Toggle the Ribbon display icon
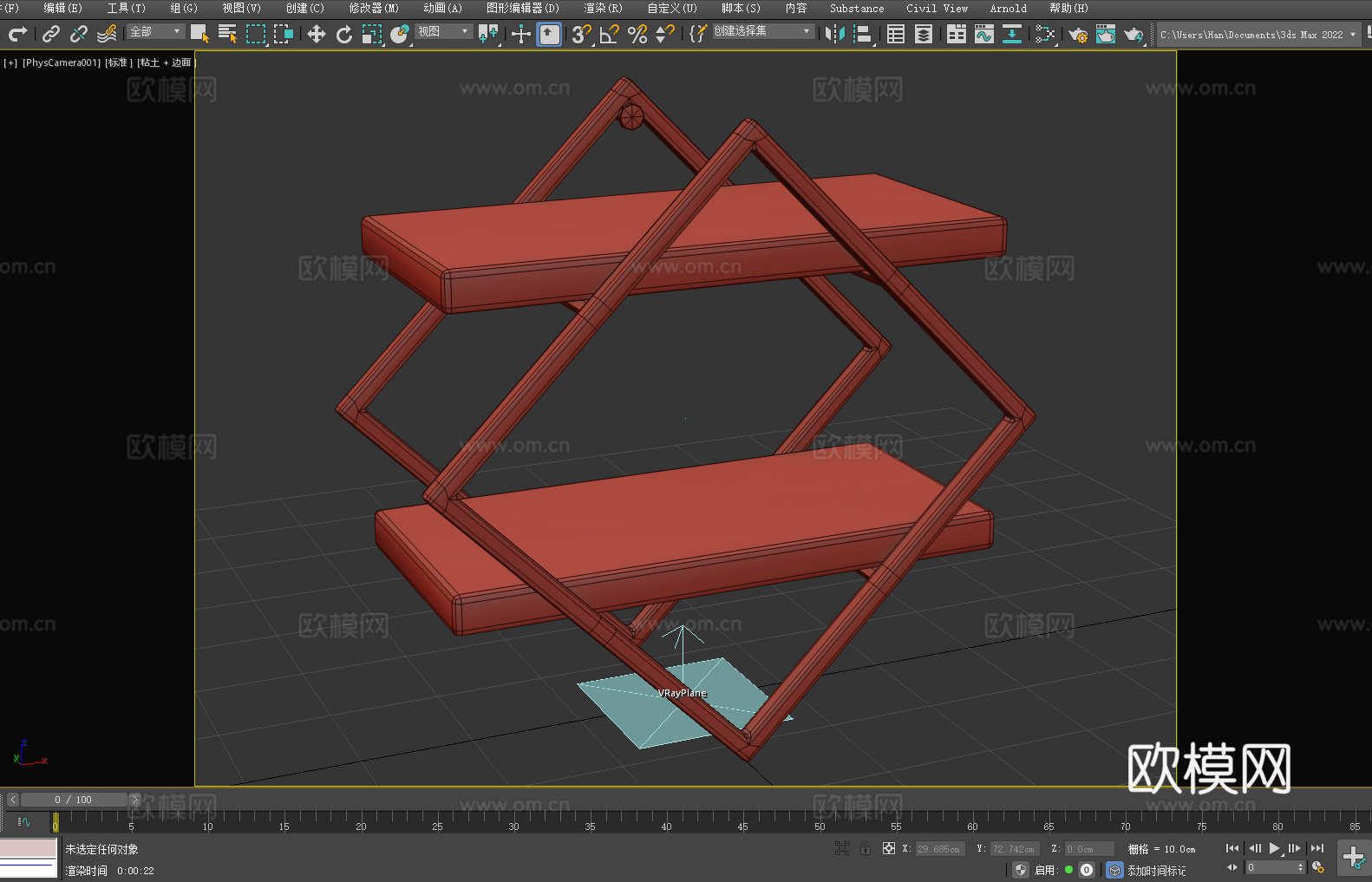Screen dimensions: 1372x882 point(957,35)
